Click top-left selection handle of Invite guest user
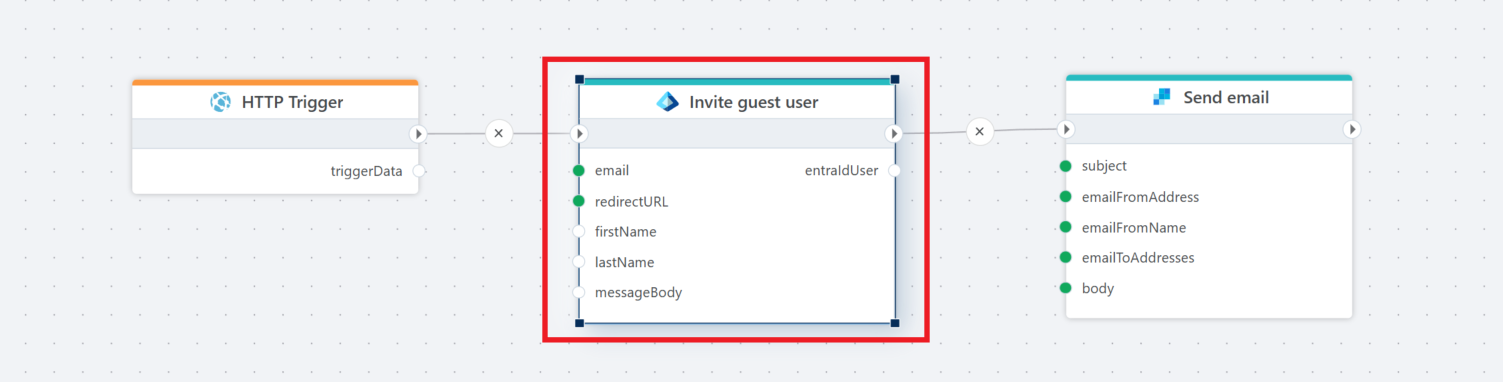The height and width of the screenshot is (382, 1503). pos(579,78)
